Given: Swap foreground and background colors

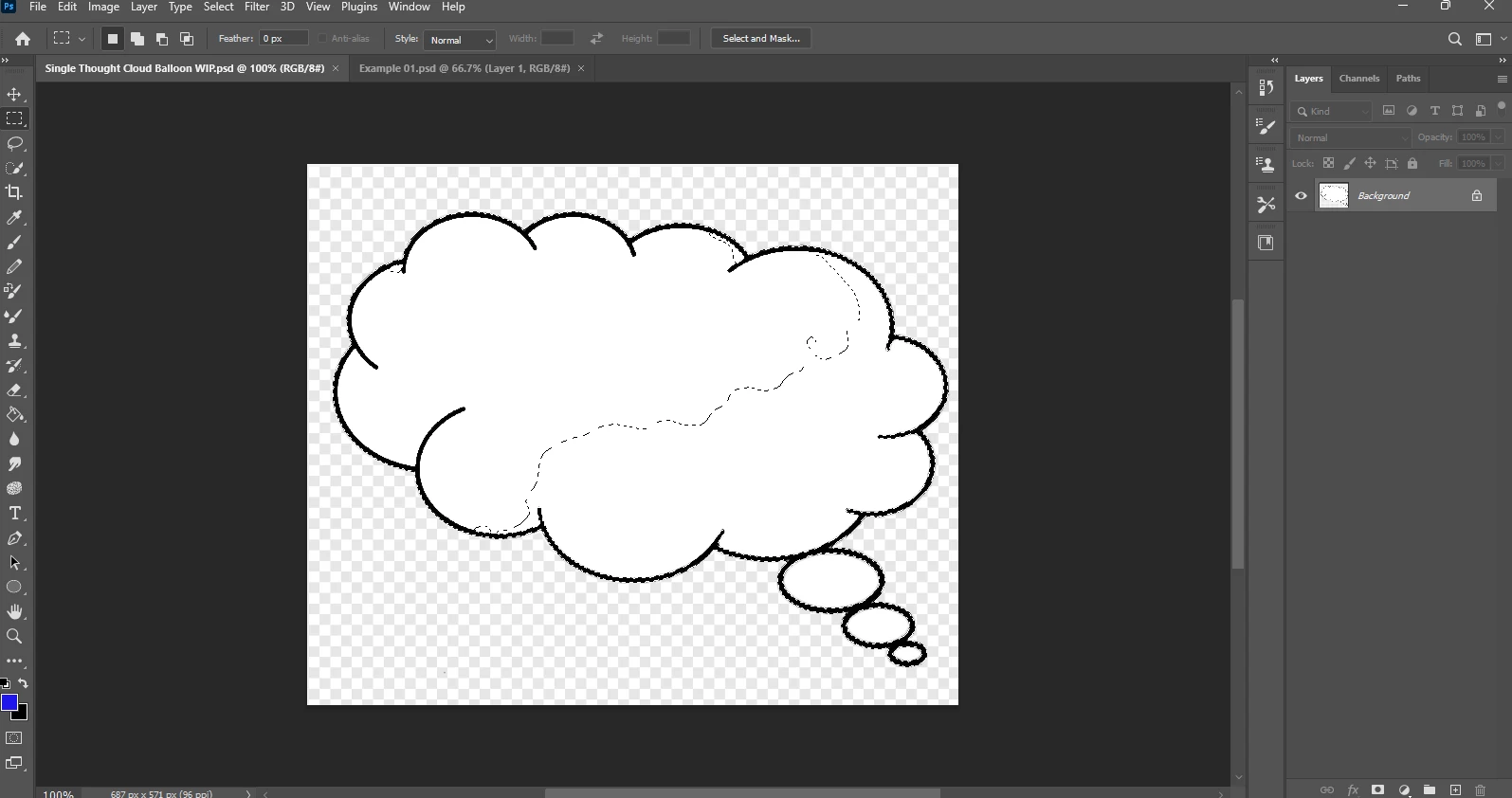Looking at the screenshot, I should click(24, 682).
